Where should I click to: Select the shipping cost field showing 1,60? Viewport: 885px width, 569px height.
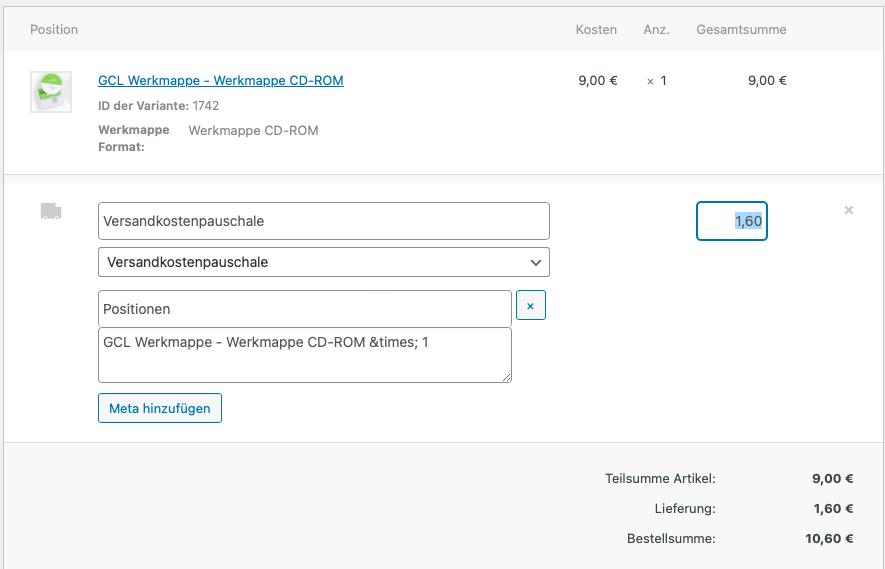pos(732,221)
